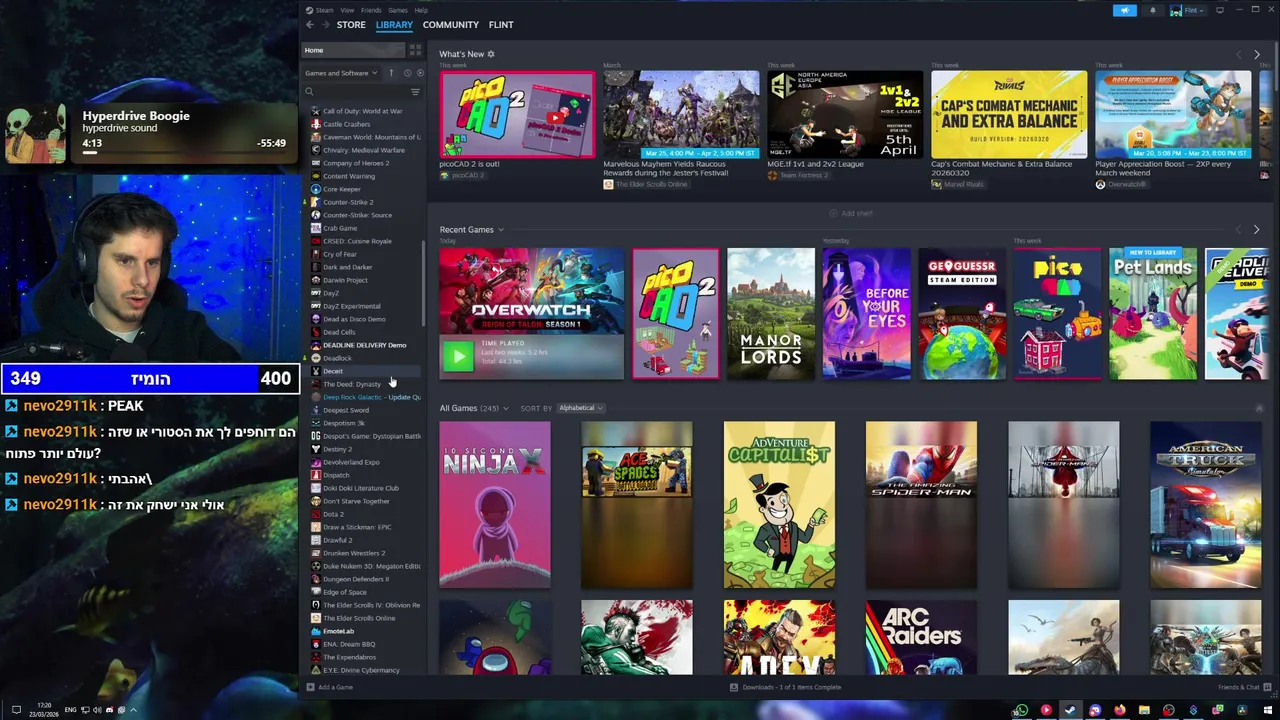This screenshot has width=1280, height=720.
Task: Open the notifications bell
Action: coord(1152,10)
